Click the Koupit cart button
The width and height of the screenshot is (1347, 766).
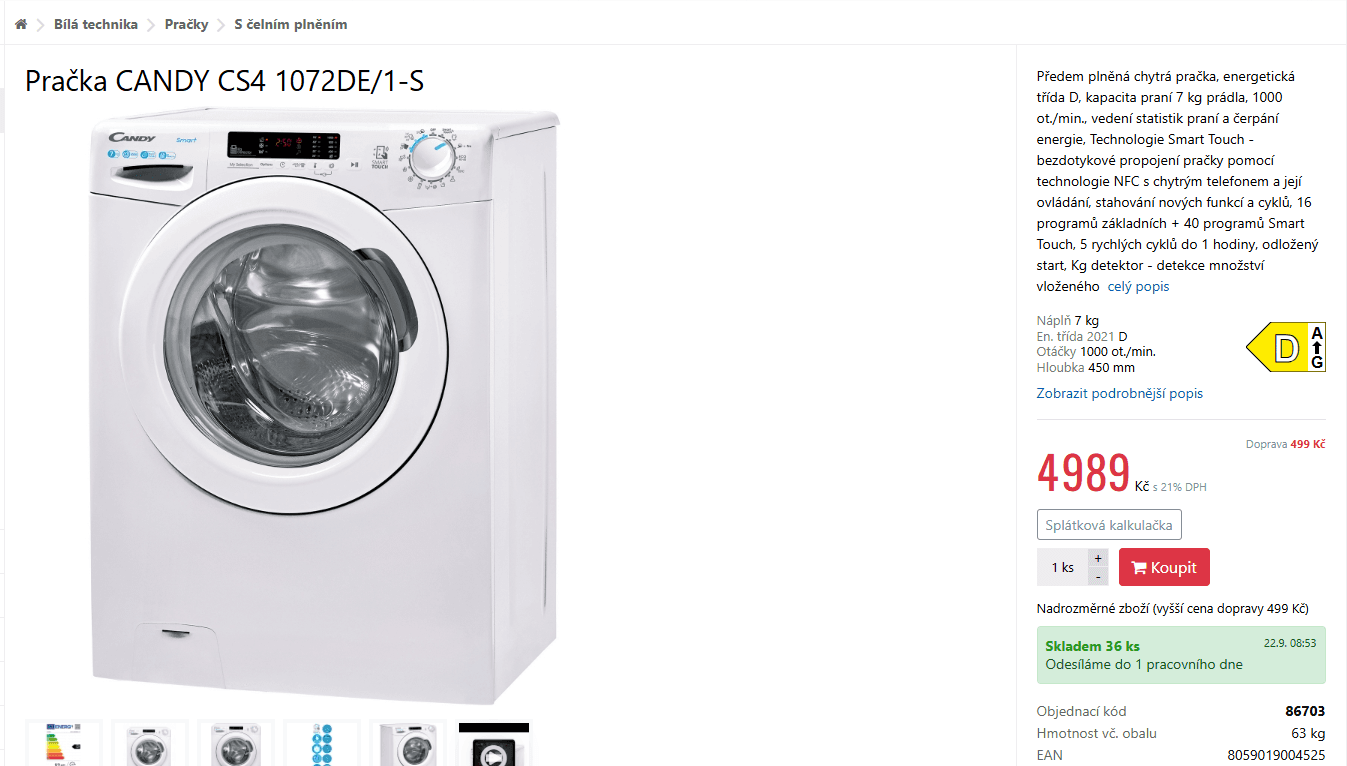pyautogui.click(x=1164, y=567)
